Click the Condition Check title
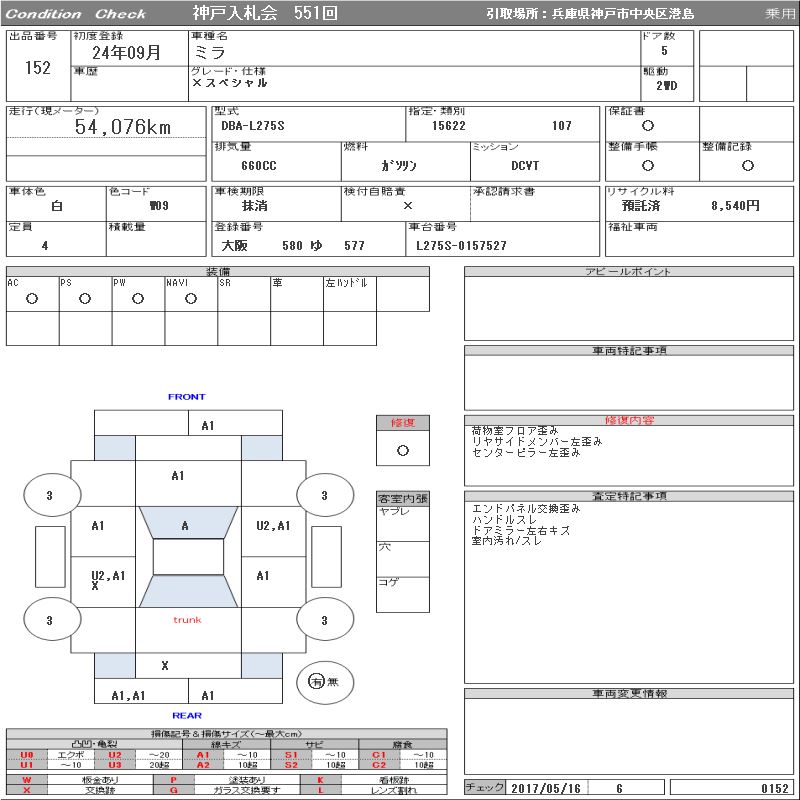The height and width of the screenshot is (800, 800). tap(76, 14)
